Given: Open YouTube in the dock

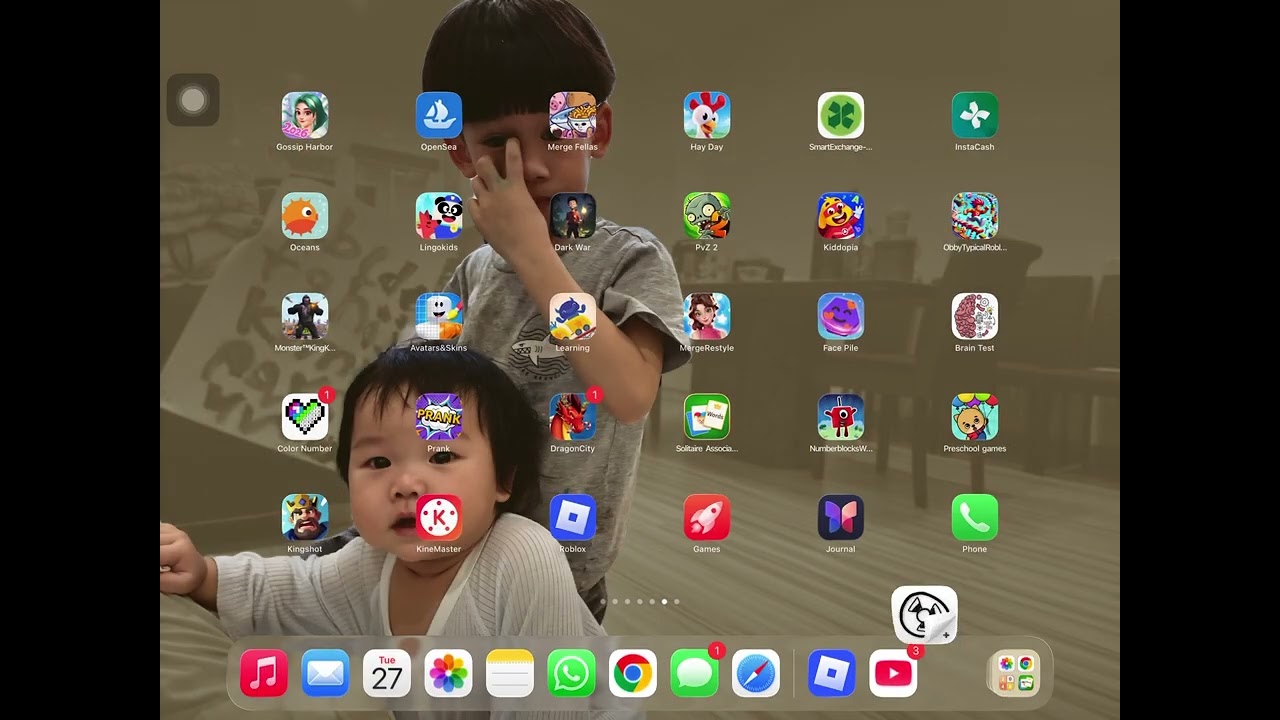Looking at the screenshot, I should click(894, 674).
